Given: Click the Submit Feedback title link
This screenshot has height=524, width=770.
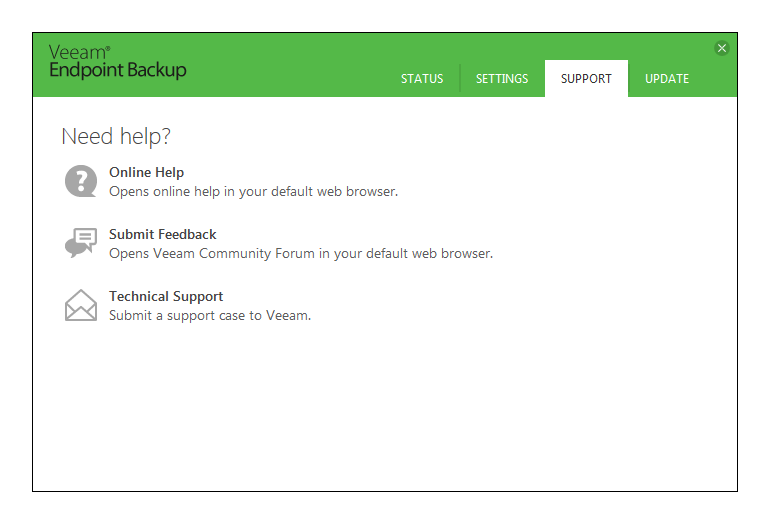Looking at the screenshot, I should point(162,234).
